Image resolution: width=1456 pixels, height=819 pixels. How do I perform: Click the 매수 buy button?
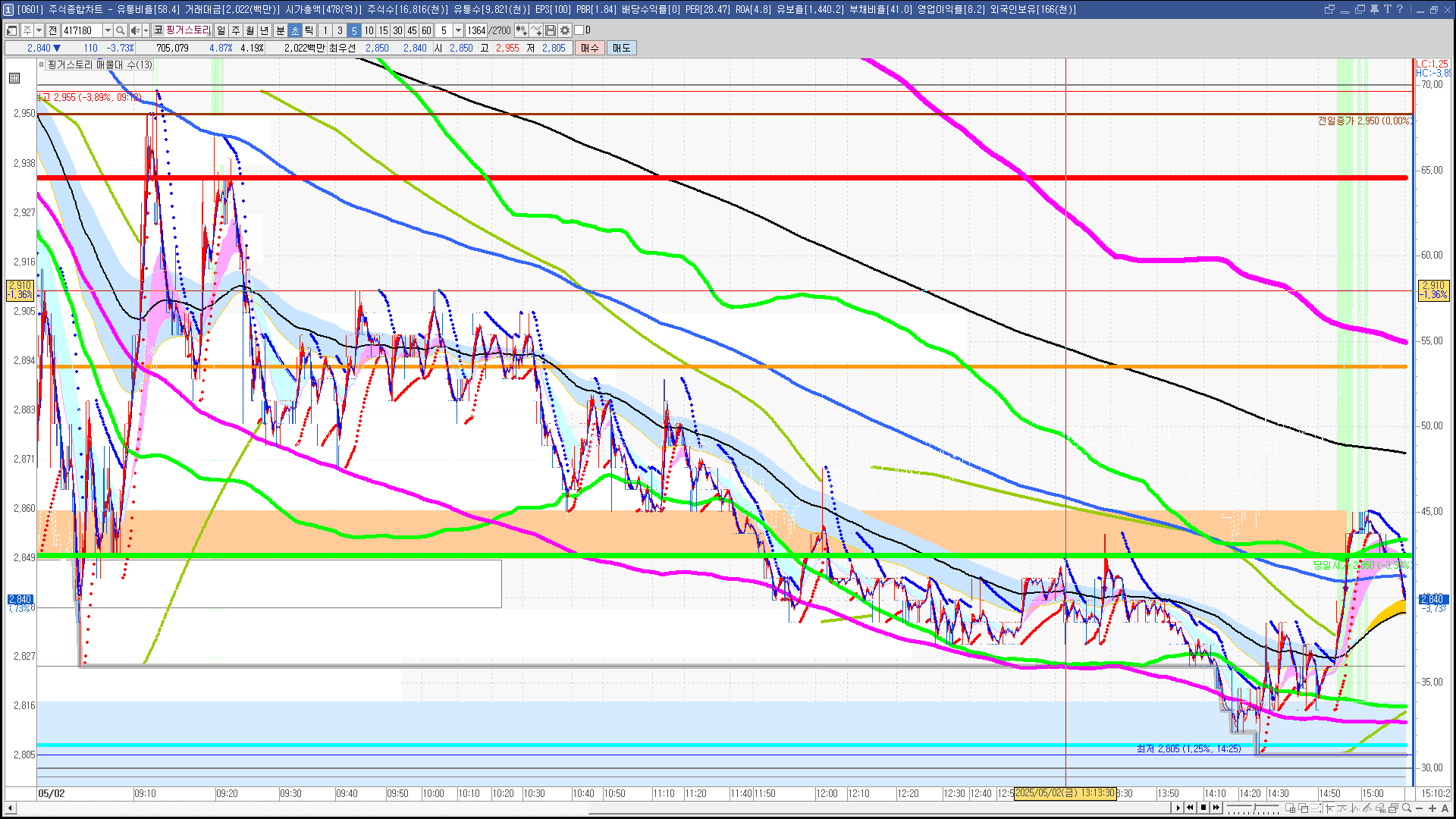(590, 48)
